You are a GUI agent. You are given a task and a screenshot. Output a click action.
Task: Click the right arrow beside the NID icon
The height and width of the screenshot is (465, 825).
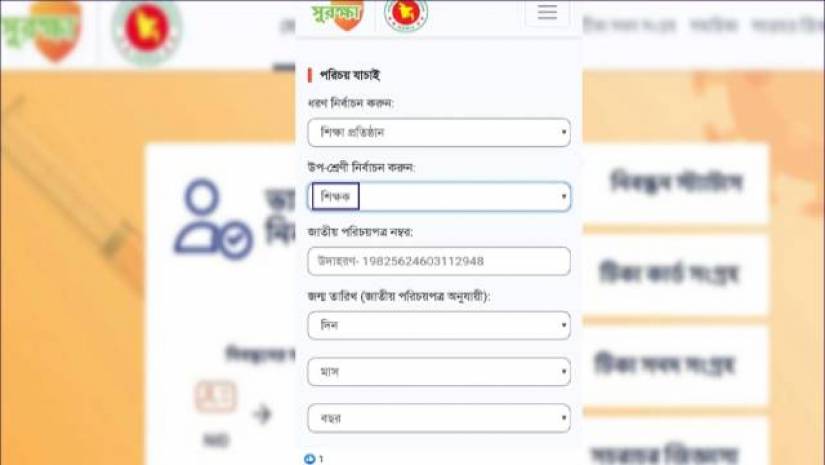pyautogui.click(x=263, y=415)
